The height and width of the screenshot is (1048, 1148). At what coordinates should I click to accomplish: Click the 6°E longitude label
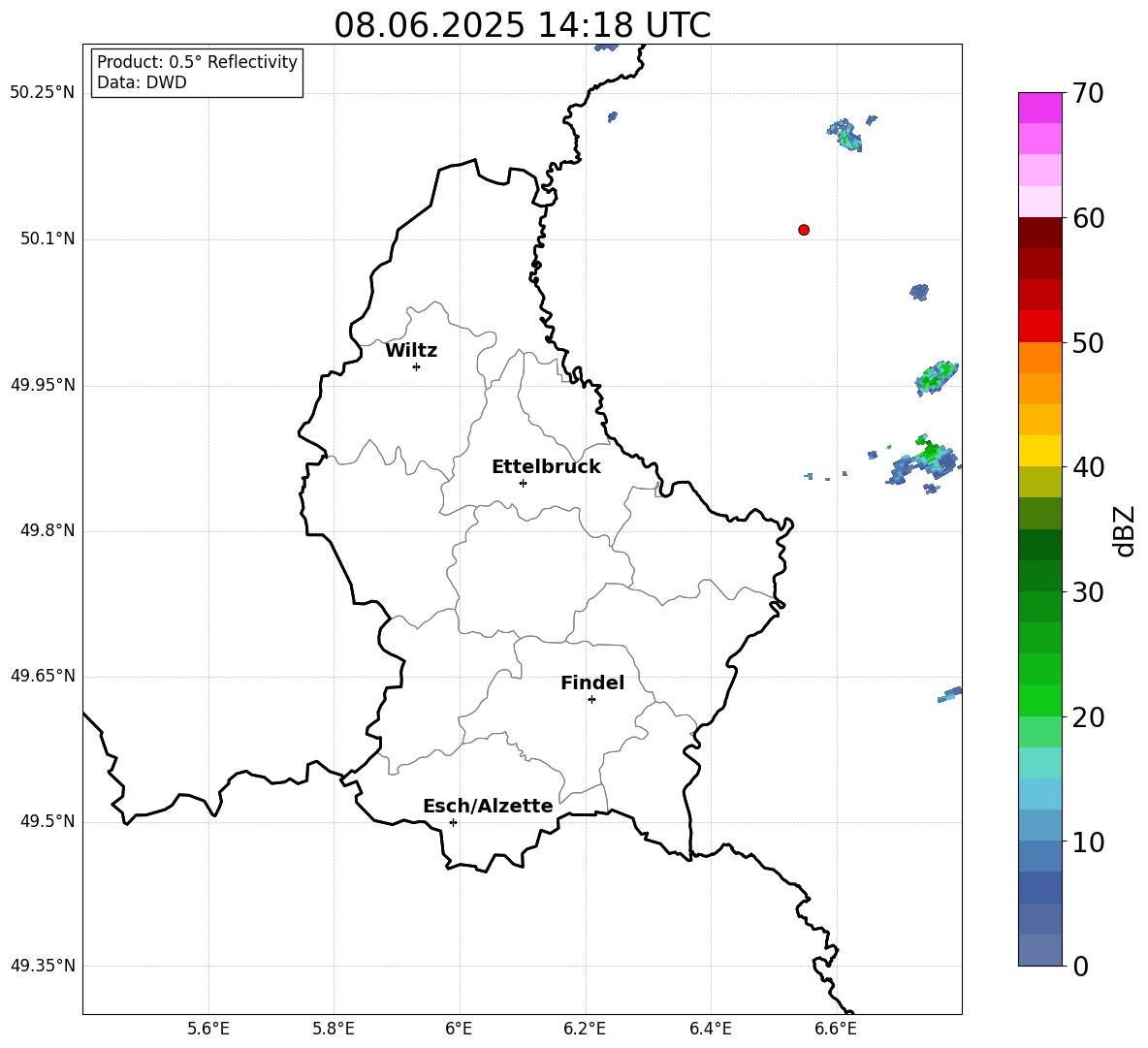(x=459, y=1030)
